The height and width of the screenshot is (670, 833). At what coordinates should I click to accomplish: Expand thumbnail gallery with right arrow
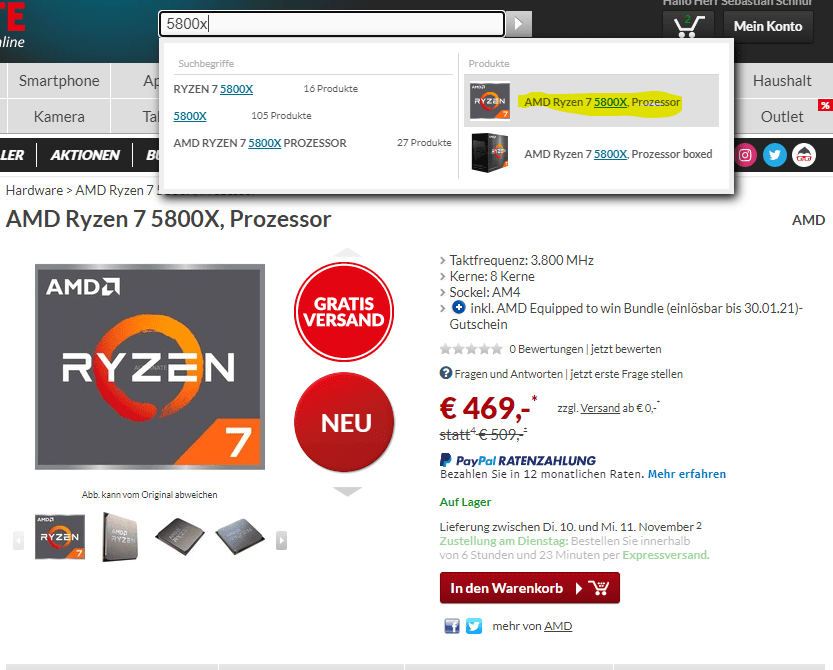tap(282, 541)
